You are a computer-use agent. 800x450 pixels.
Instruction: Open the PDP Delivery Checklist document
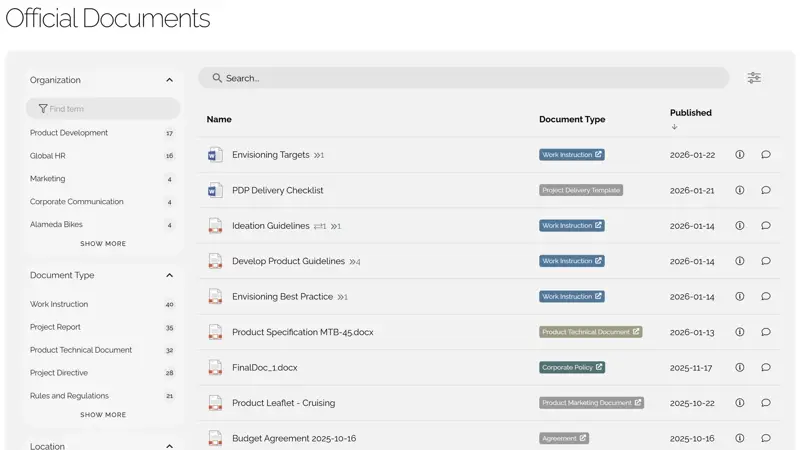click(278, 190)
